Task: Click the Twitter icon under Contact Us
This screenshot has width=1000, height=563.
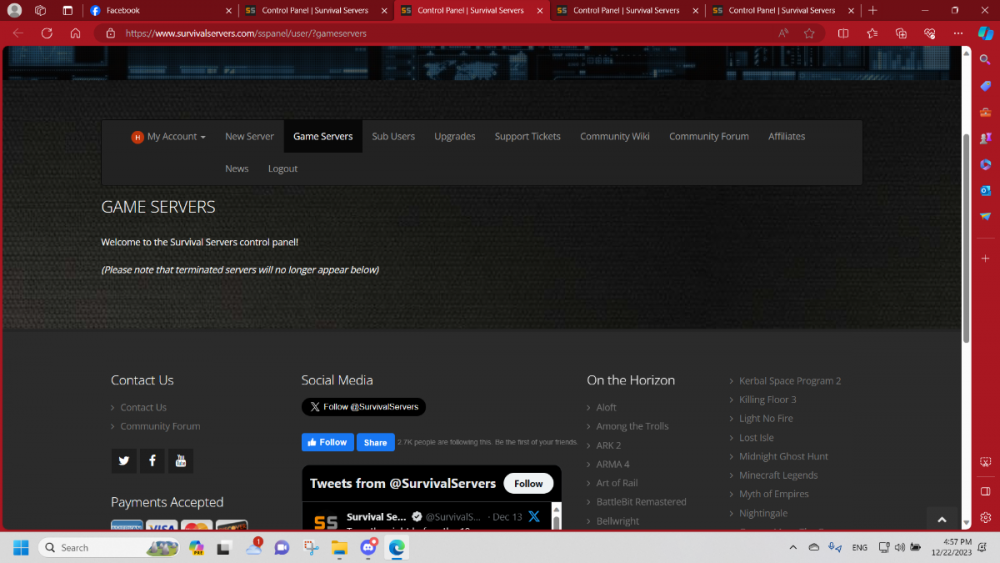Action: 124,460
